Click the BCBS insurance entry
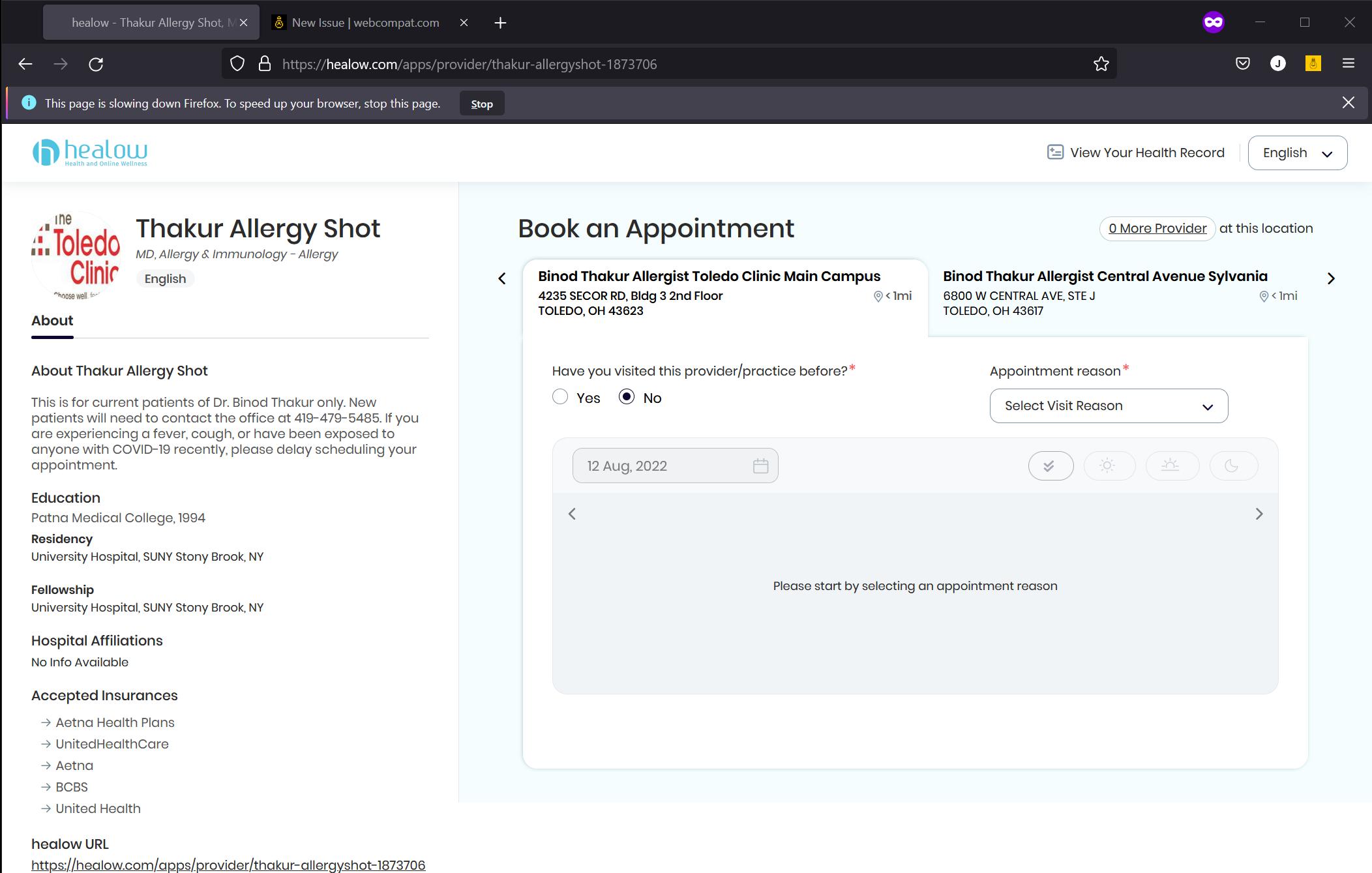 [x=72, y=787]
